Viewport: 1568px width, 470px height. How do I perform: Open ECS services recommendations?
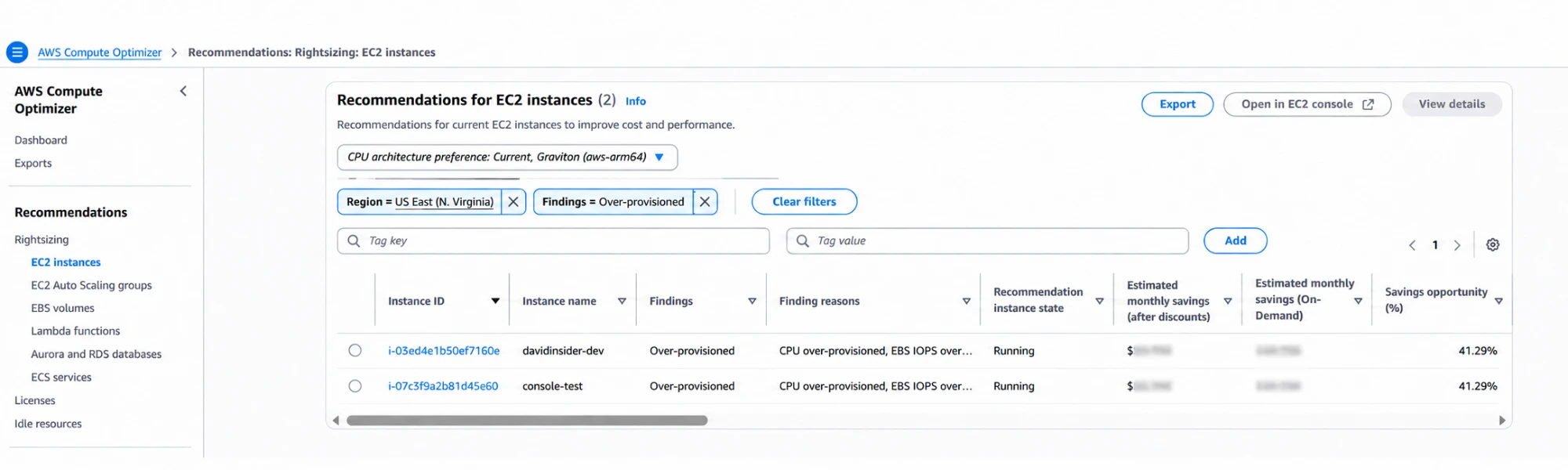[61, 377]
